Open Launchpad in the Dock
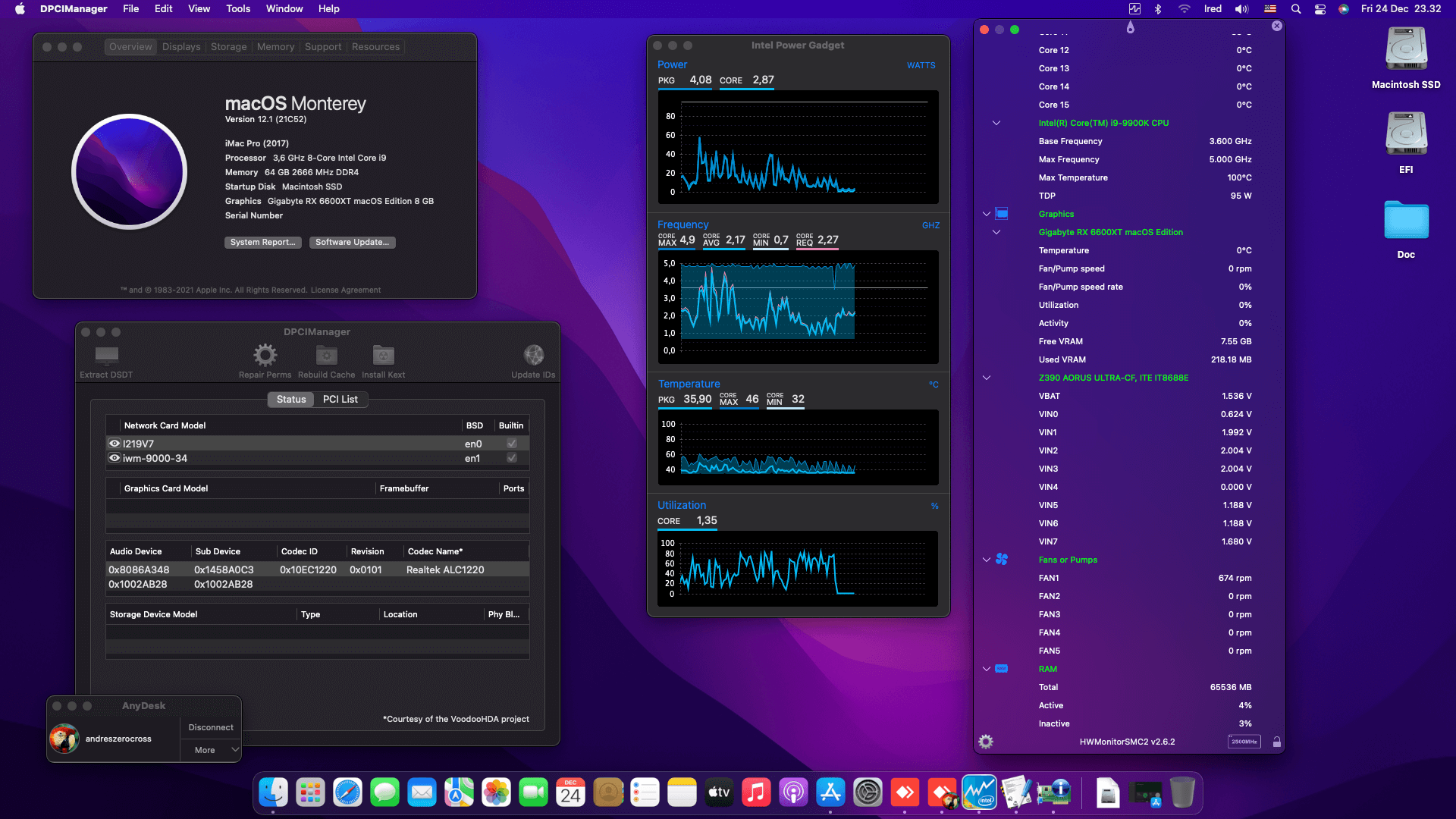Image resolution: width=1456 pixels, height=819 pixels. pos(310,793)
